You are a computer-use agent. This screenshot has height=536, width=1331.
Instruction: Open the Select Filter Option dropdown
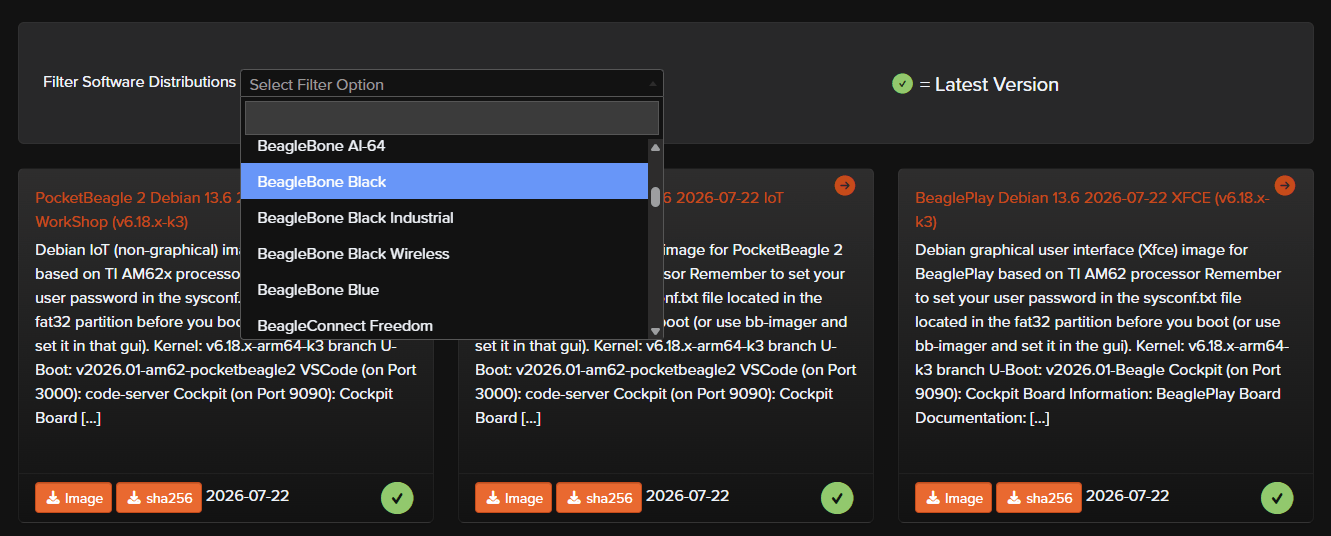(451, 84)
